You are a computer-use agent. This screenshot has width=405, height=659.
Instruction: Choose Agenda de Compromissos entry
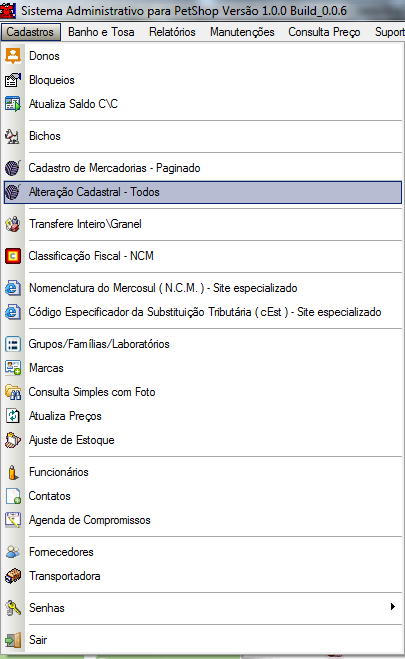click(89, 520)
